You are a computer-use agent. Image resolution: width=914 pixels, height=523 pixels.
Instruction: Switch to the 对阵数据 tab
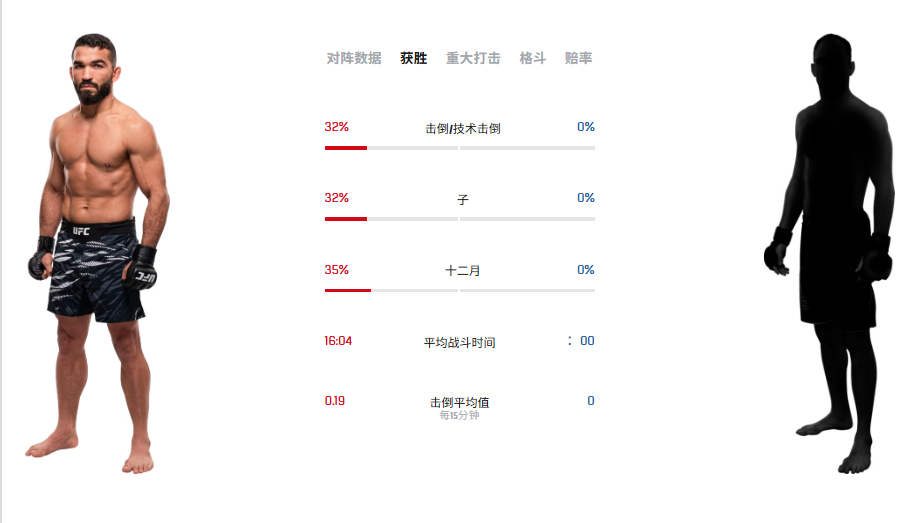(x=354, y=58)
